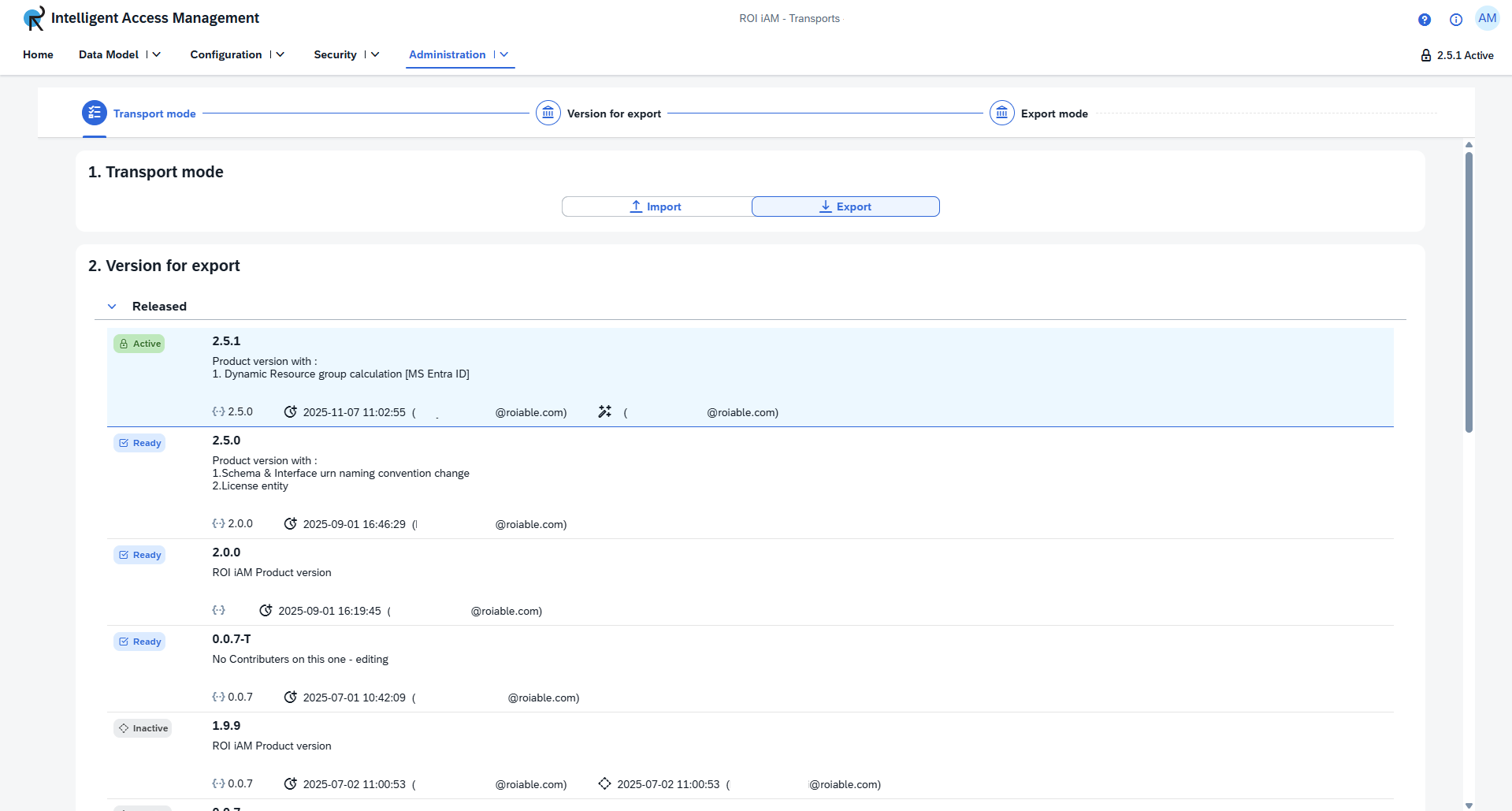Click the Home menu item
The image size is (1512, 811).
click(38, 54)
